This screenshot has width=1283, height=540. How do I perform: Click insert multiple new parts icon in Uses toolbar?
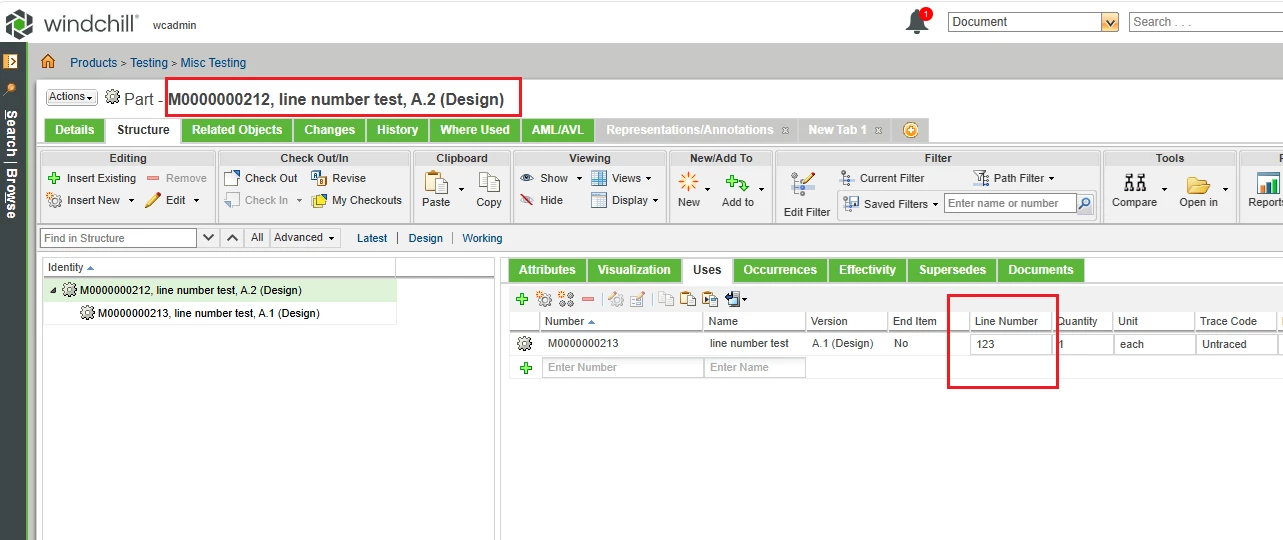566,299
